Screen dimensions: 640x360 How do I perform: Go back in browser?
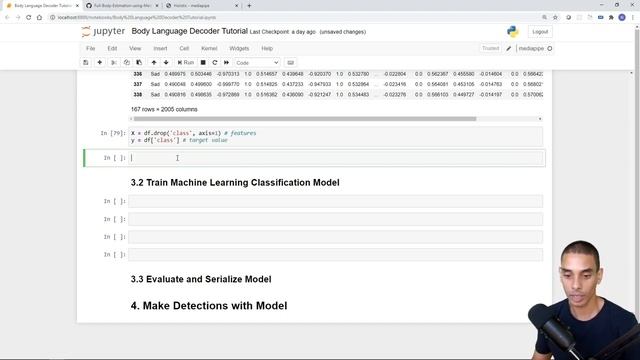point(7,18)
